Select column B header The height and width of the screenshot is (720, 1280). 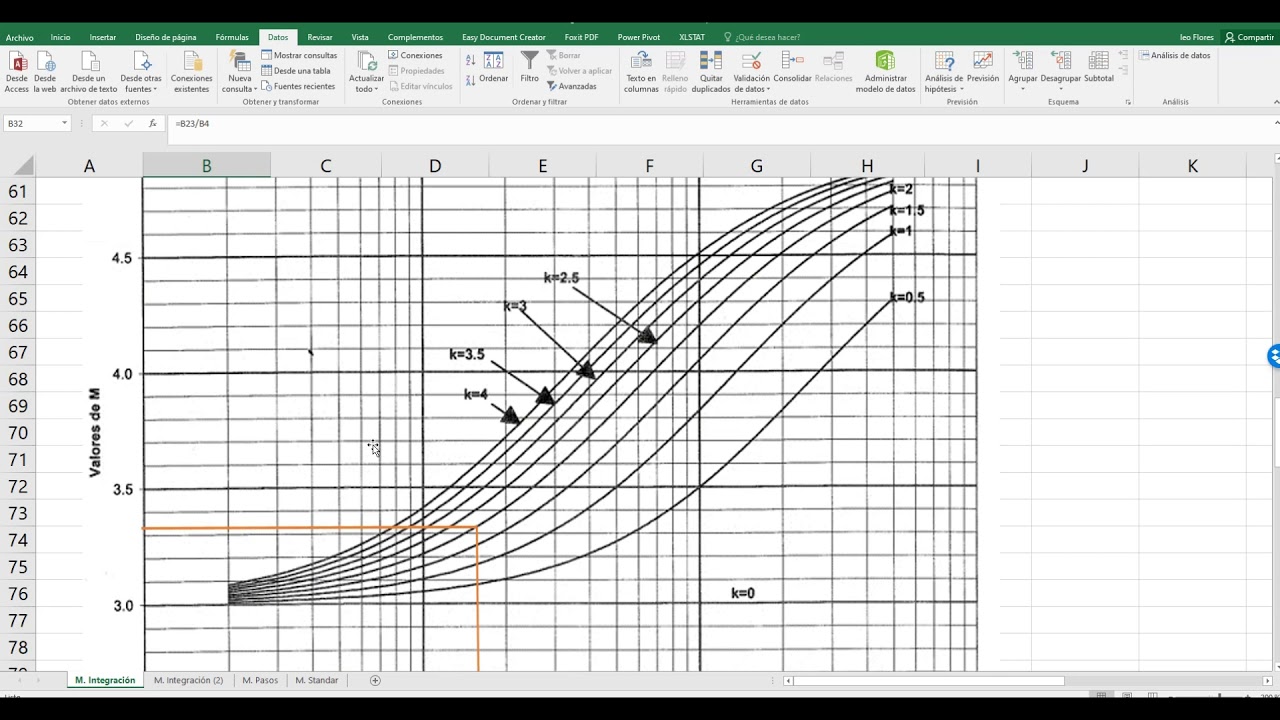(207, 166)
